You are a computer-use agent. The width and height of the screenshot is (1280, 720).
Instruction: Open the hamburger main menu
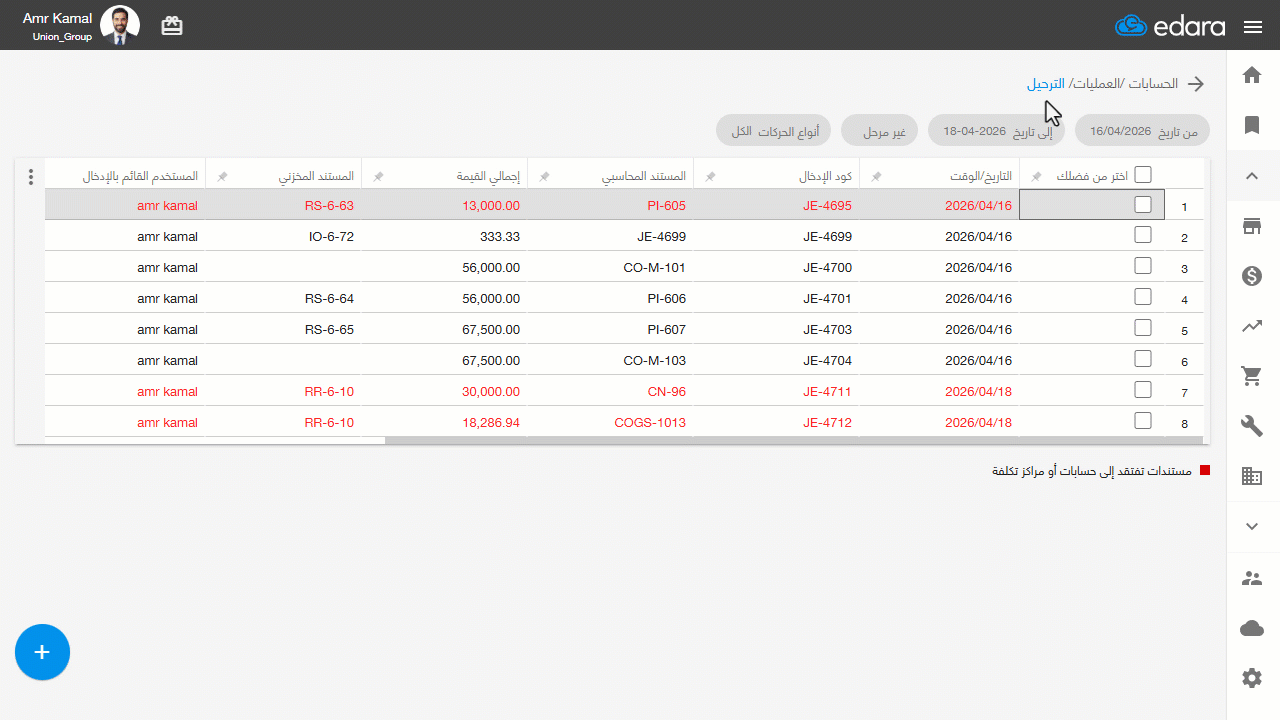click(x=1253, y=27)
